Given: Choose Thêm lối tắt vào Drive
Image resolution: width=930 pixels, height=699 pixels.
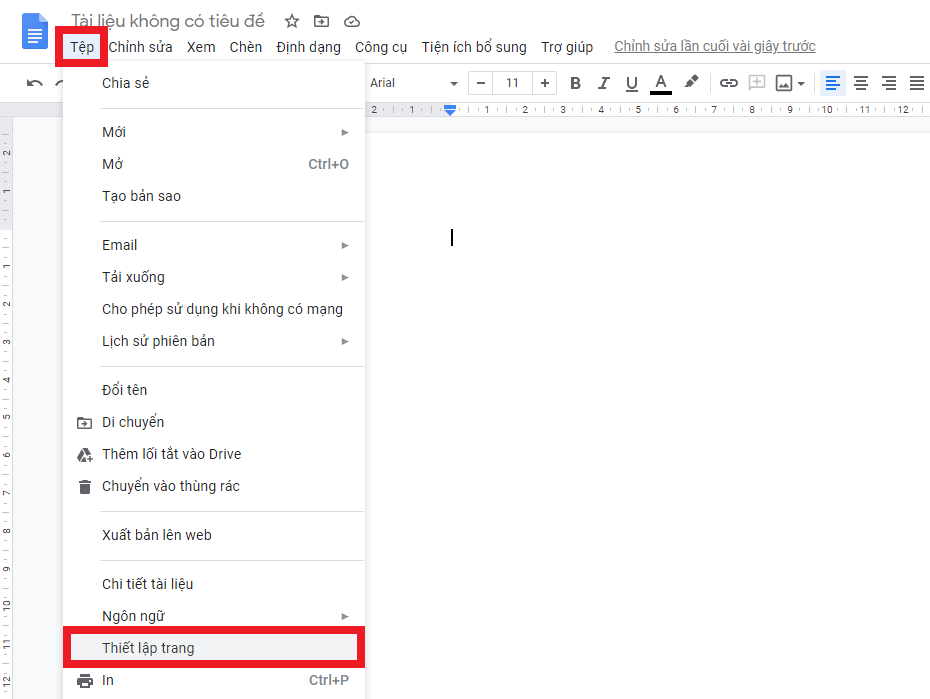Looking at the screenshot, I should [214, 454].
